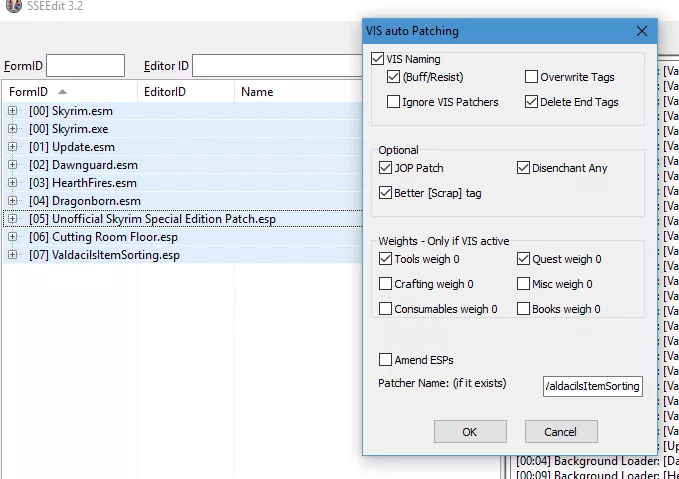Expand the ValdacilsItemSorting.esp node
This screenshot has width=679, height=479.
pyautogui.click(x=12, y=255)
